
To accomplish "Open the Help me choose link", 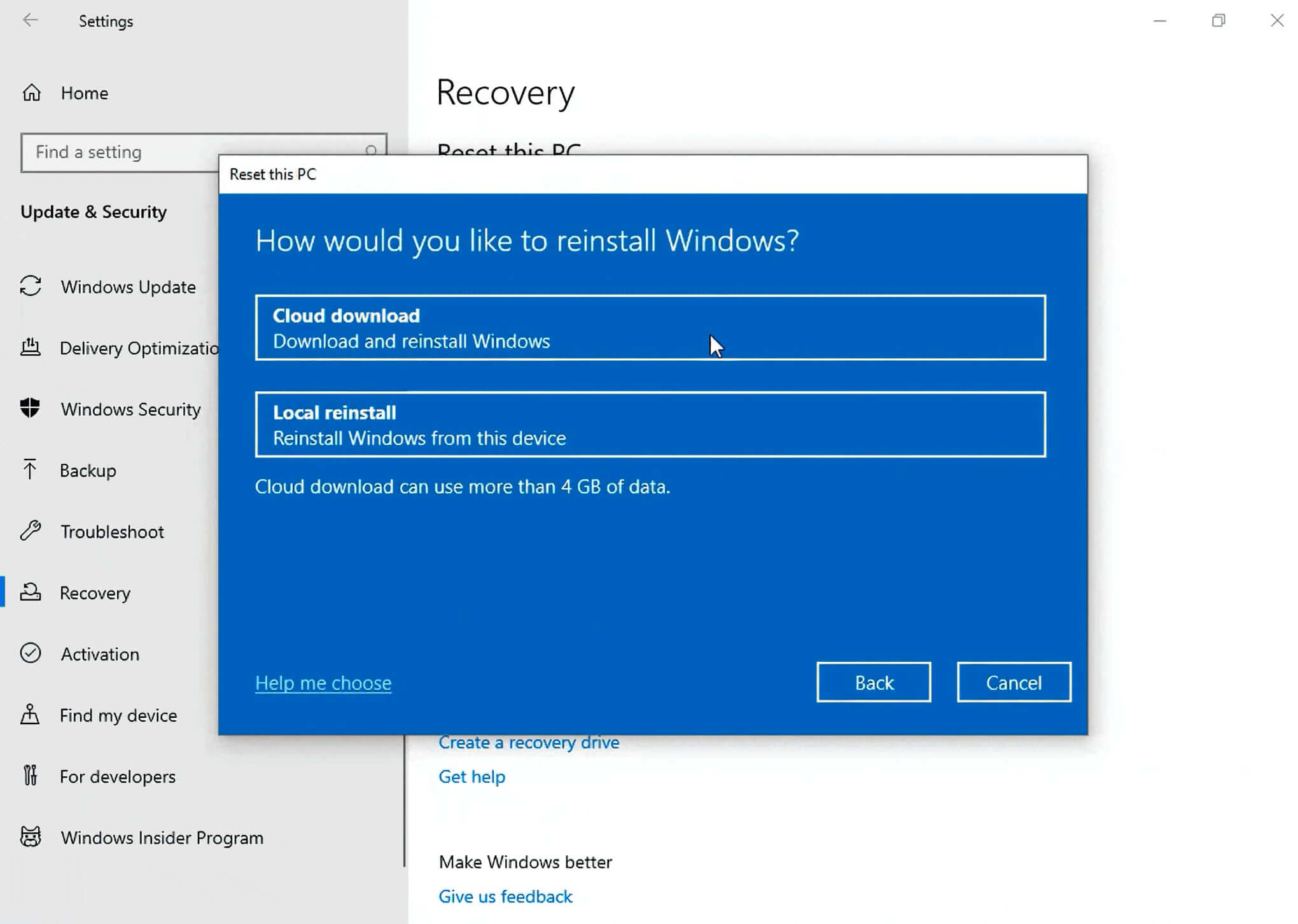I will [323, 683].
